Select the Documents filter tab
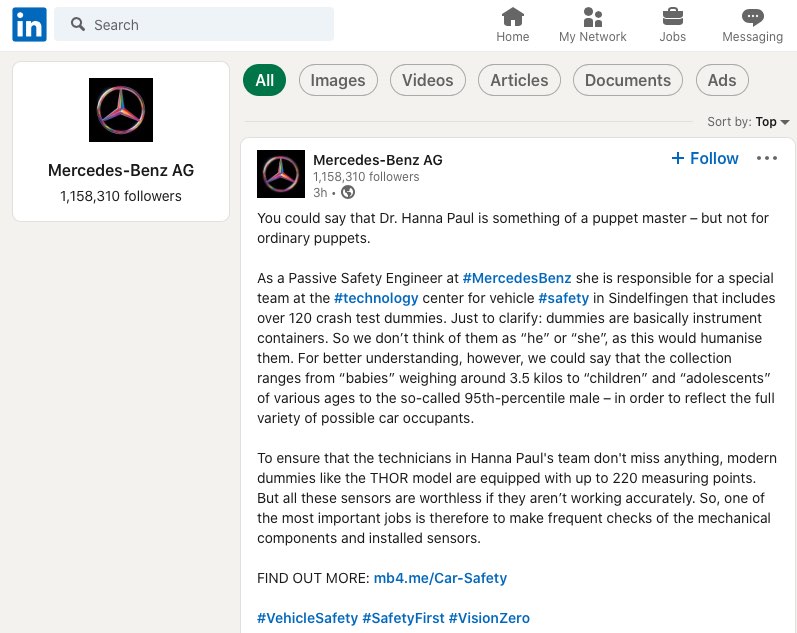Screen dimensions: 797x633 point(628,80)
